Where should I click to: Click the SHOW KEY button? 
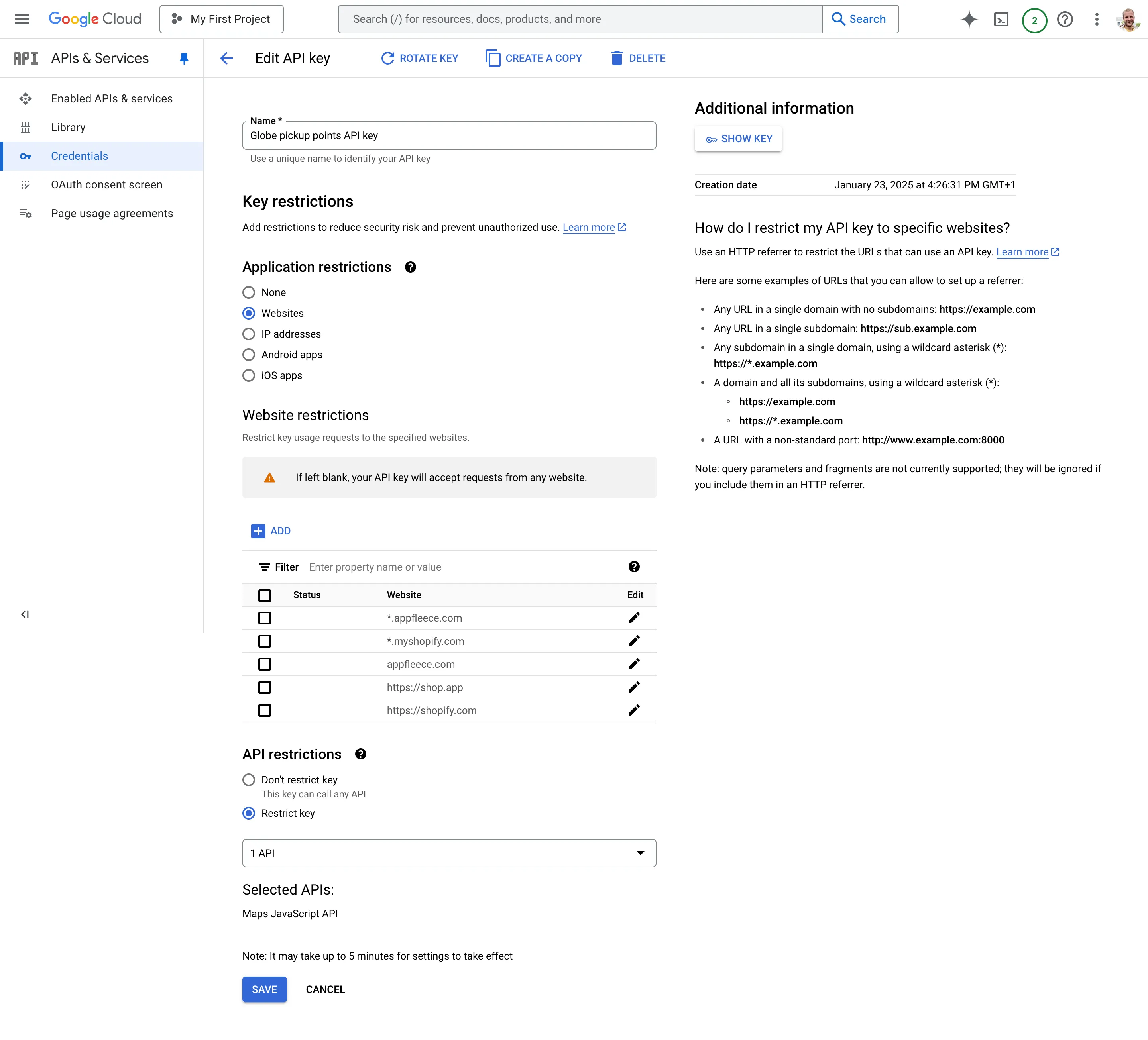pyautogui.click(x=738, y=139)
